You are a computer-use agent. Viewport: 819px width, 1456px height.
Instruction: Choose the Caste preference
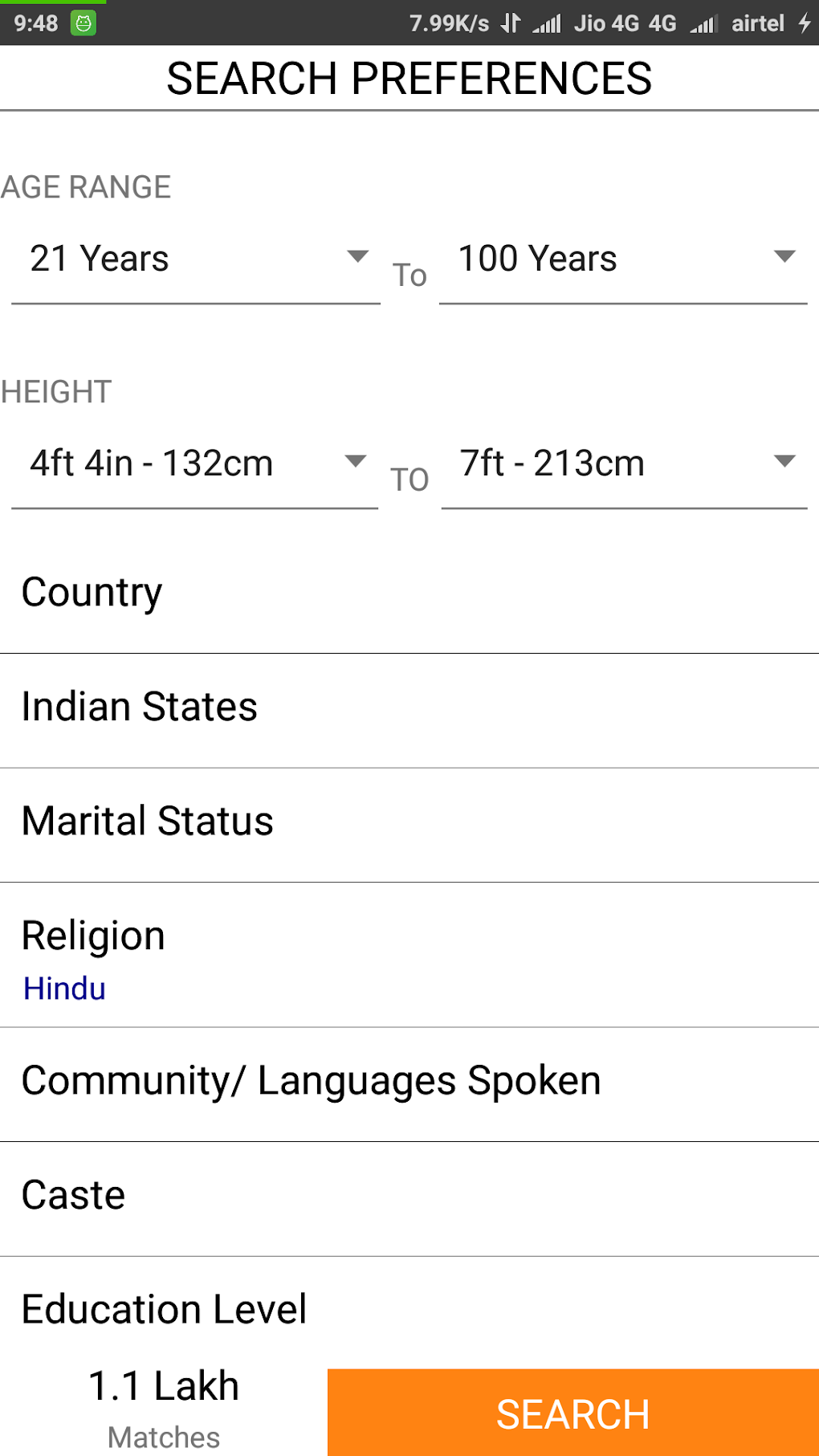[409, 1196]
